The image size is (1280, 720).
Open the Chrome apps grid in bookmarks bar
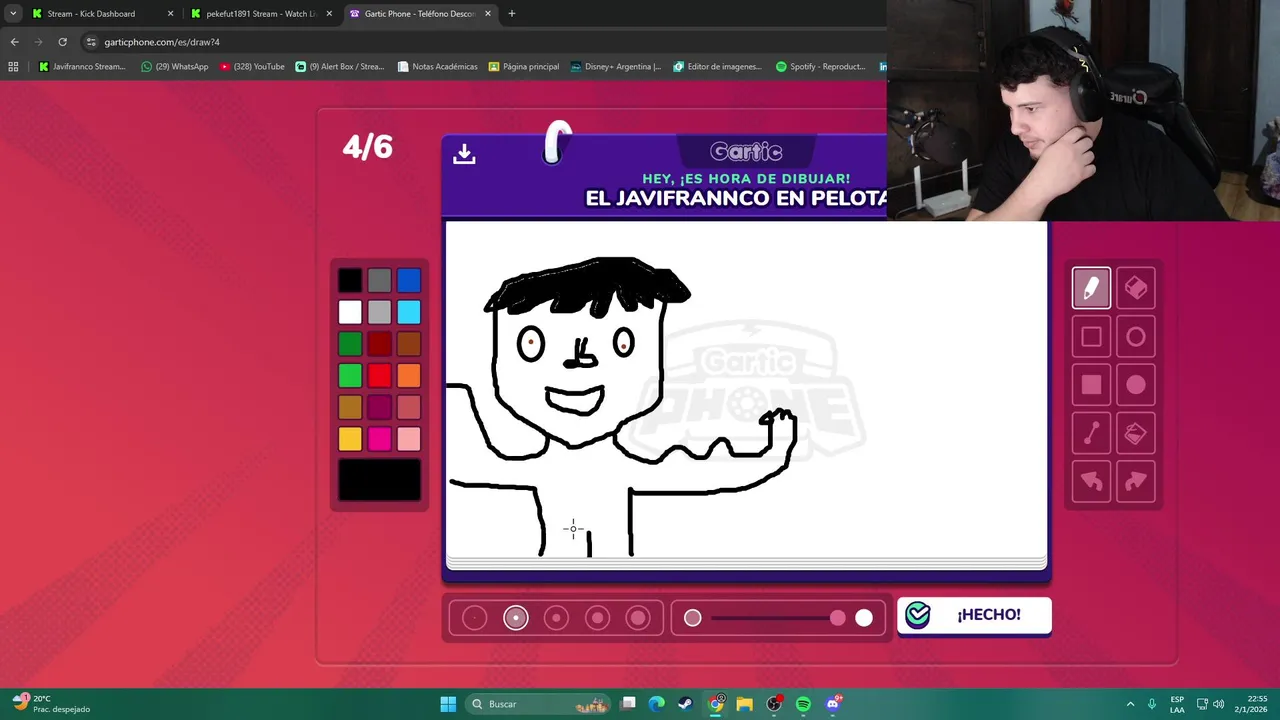[13, 67]
